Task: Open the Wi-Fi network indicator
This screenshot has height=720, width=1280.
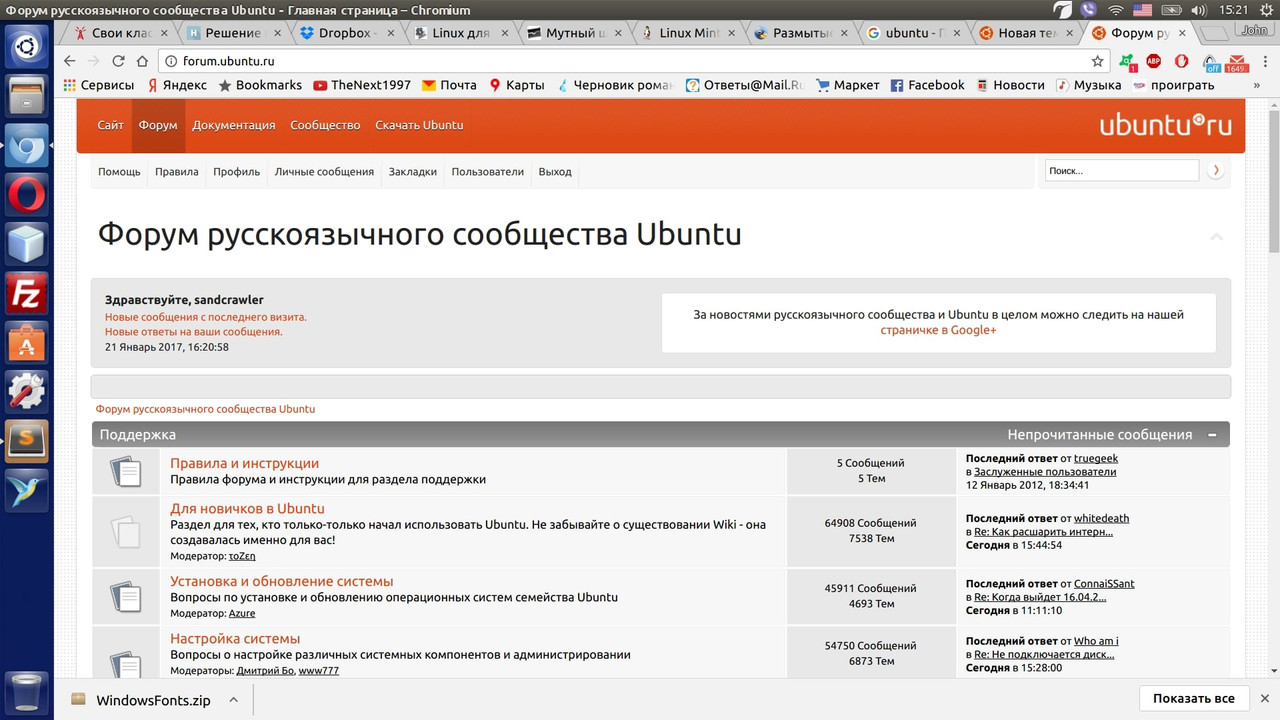Action: tap(1116, 10)
